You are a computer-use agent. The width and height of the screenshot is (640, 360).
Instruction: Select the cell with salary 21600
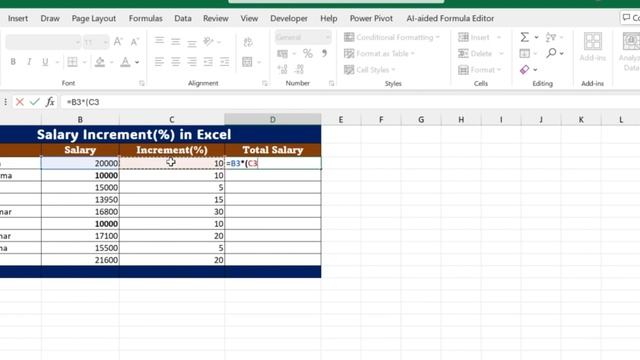[x=80, y=260]
